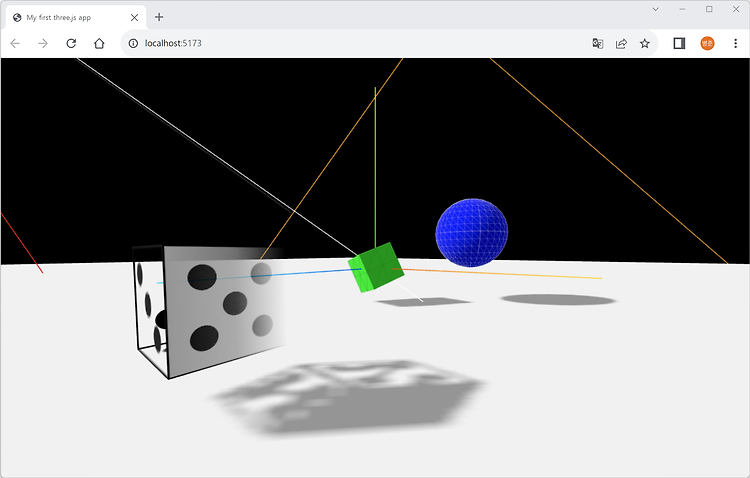Viewport: 750px width, 478px height.
Task: Open the tab search chevron
Action: [x=656, y=9]
